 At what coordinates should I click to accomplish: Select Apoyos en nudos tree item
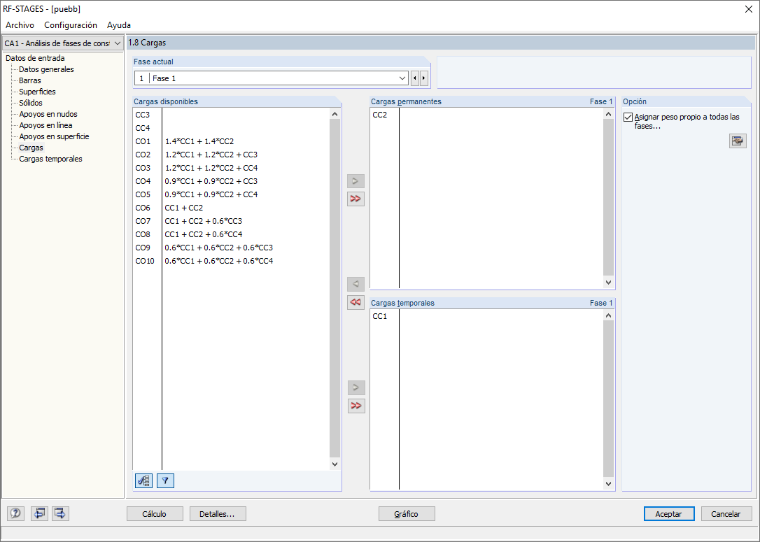pyautogui.click(x=48, y=114)
